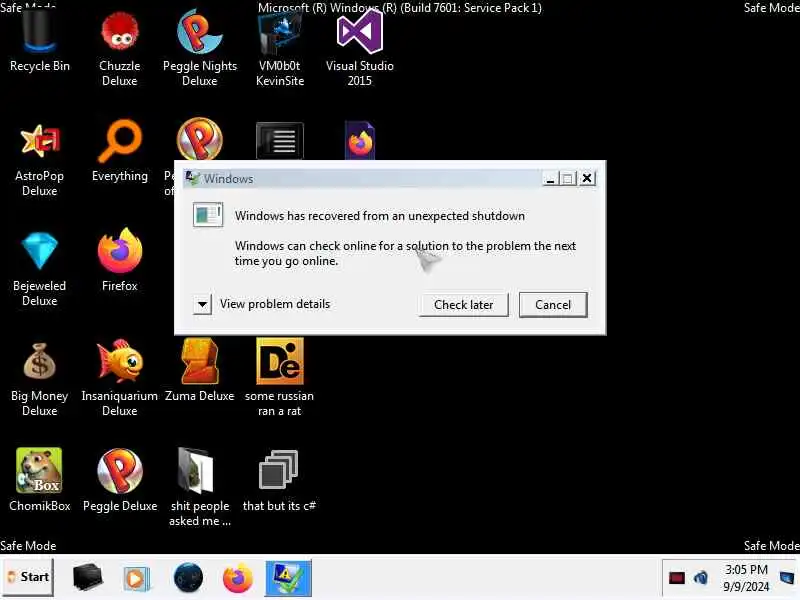Select the Firefox desktop shortcut icon
800x600 pixels.
119,260
